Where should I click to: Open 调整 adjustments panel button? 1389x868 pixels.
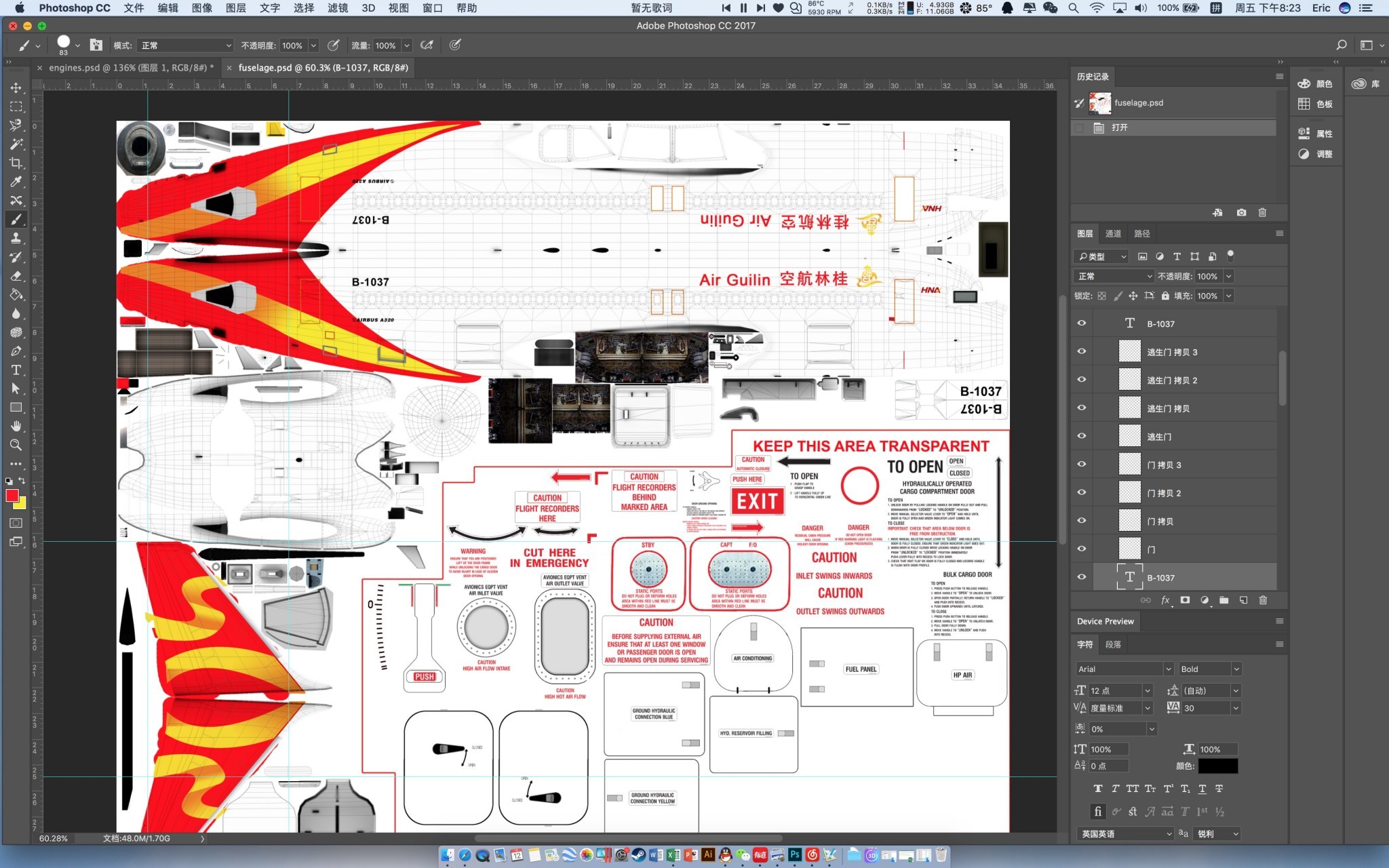pyautogui.click(x=1315, y=154)
